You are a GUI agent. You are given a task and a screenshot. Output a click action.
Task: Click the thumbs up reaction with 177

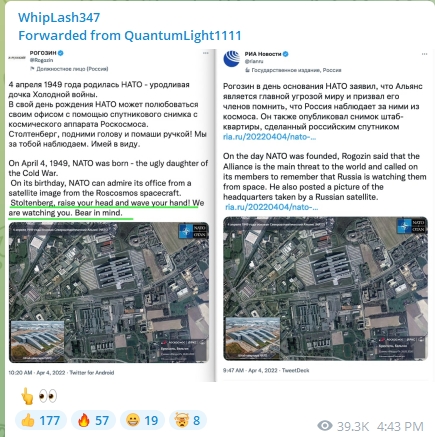(41, 420)
